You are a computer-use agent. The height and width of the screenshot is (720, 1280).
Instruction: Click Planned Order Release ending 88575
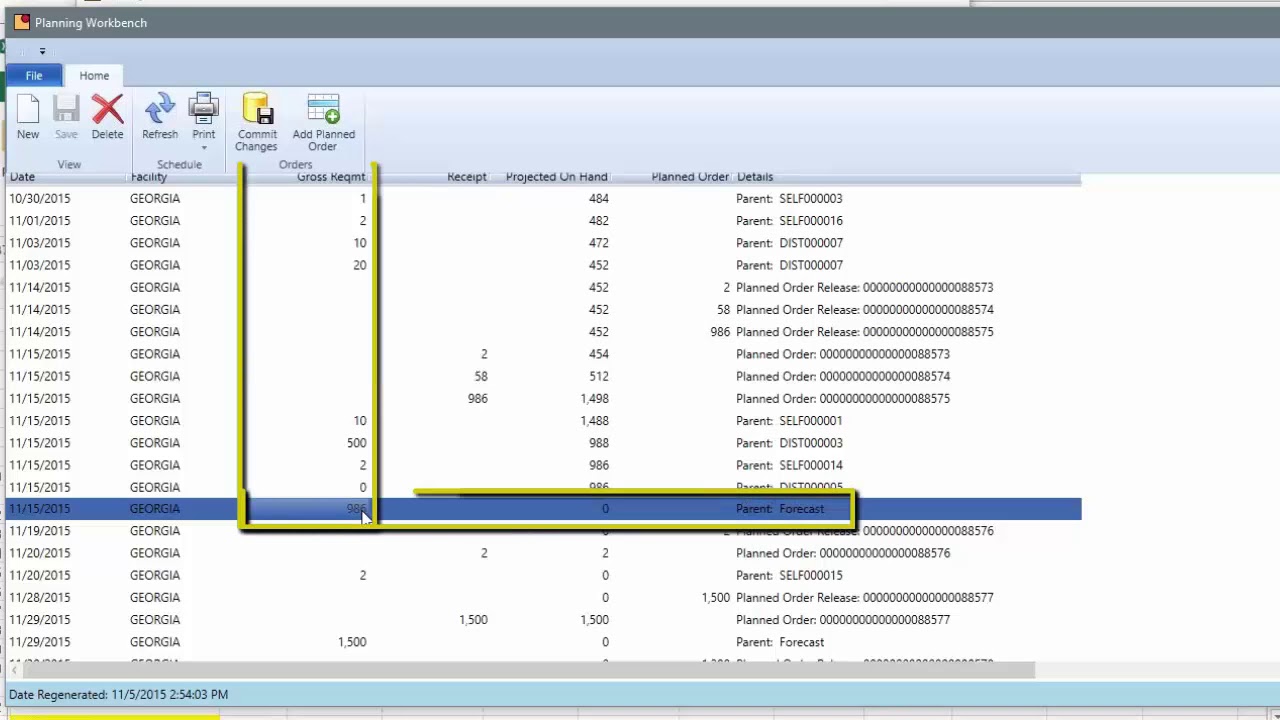tap(864, 332)
